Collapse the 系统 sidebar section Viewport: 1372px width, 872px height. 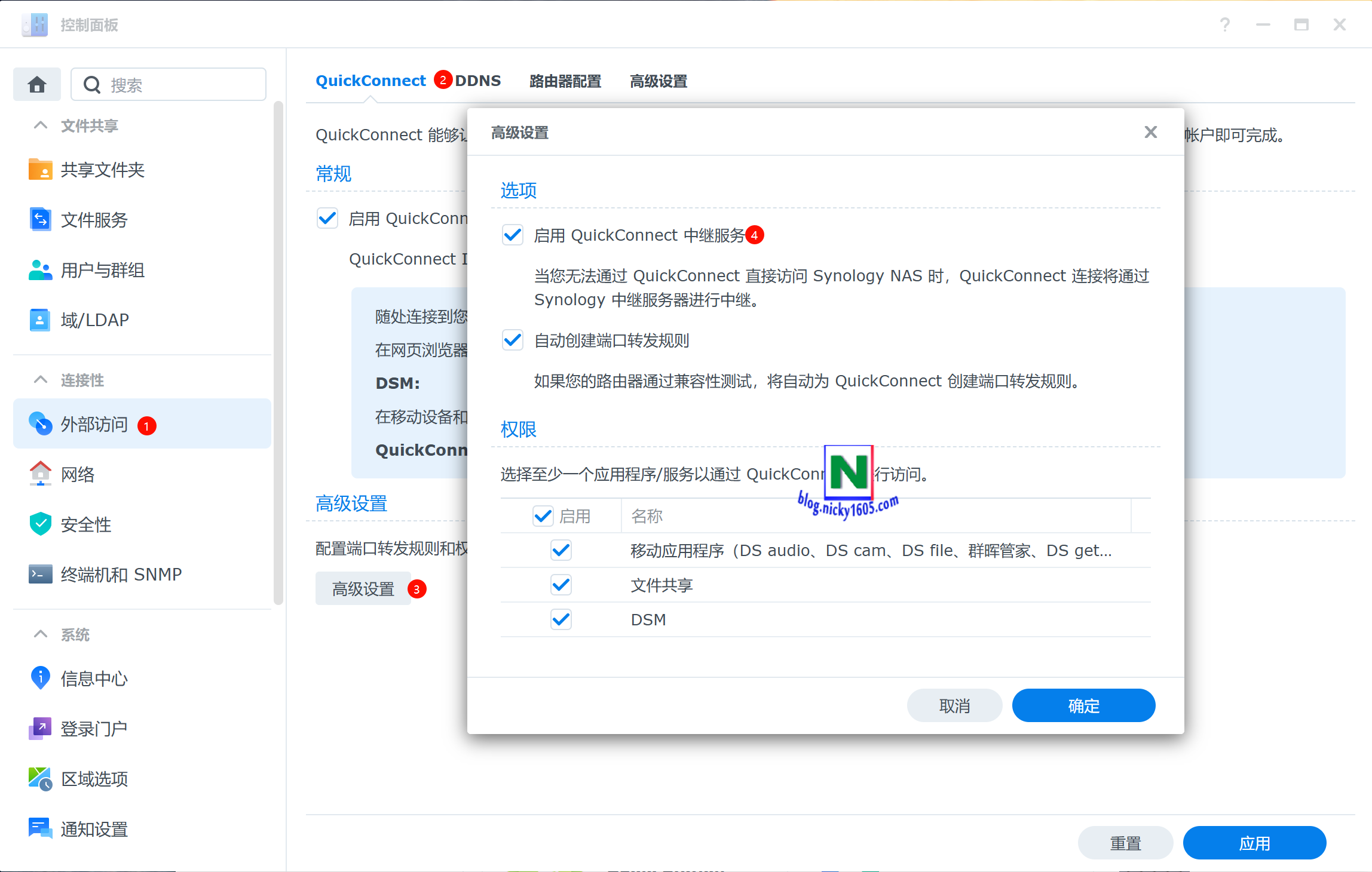click(40, 634)
